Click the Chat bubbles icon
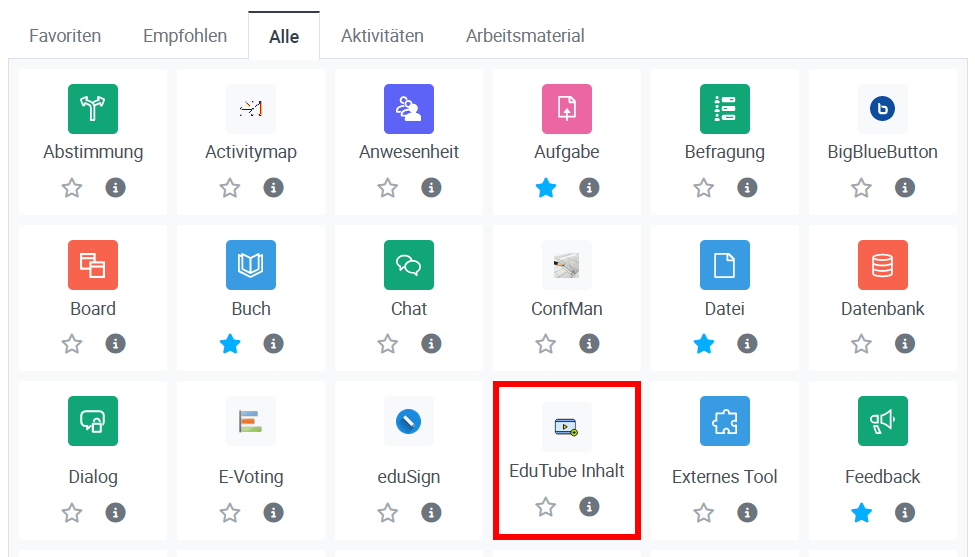This screenshot has height=557, width=975. pos(409,265)
